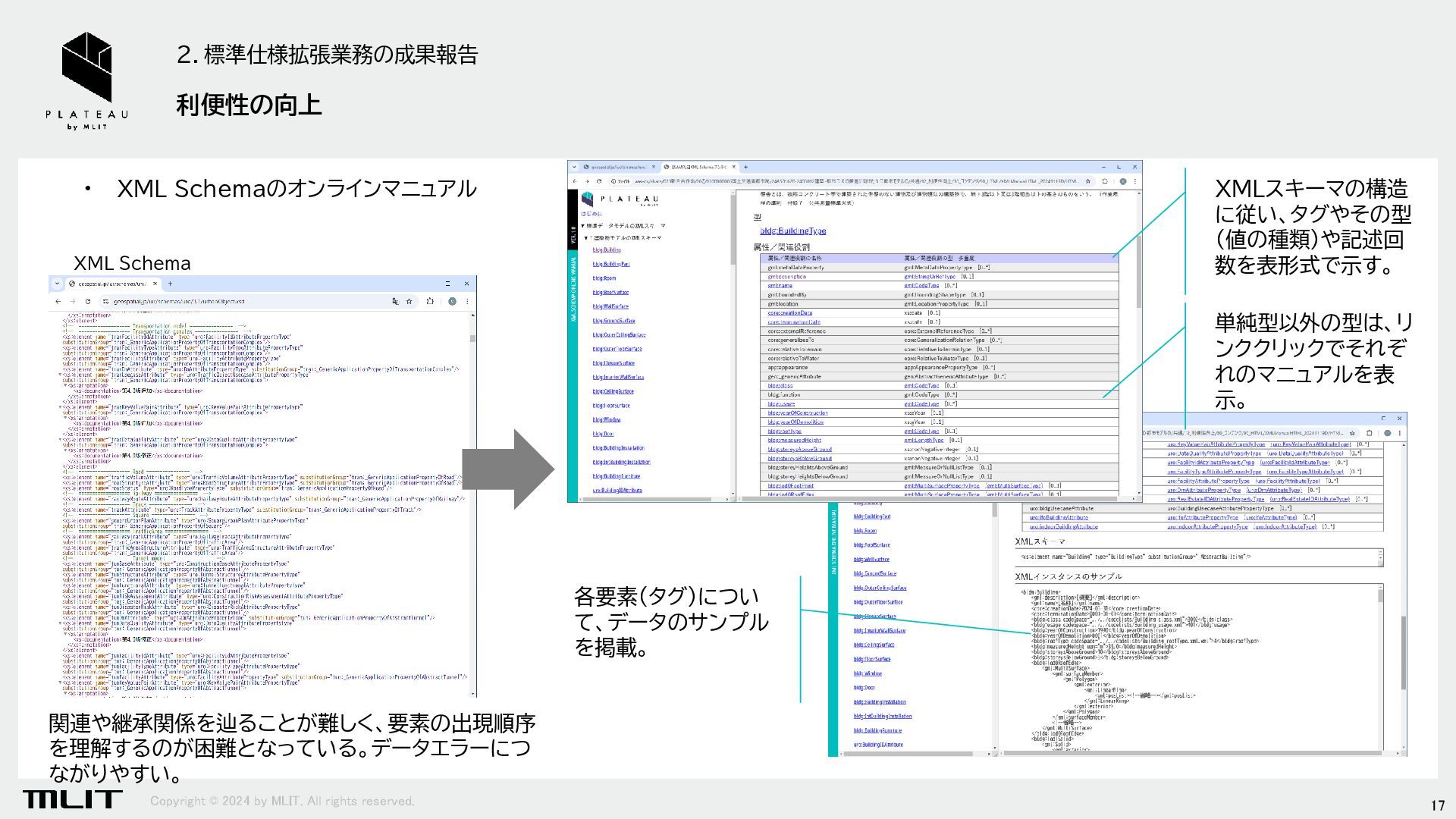The height and width of the screenshot is (819, 1456).
Task: Open bldg:WallSurface in the upper manual sidebar
Action: coord(610,306)
